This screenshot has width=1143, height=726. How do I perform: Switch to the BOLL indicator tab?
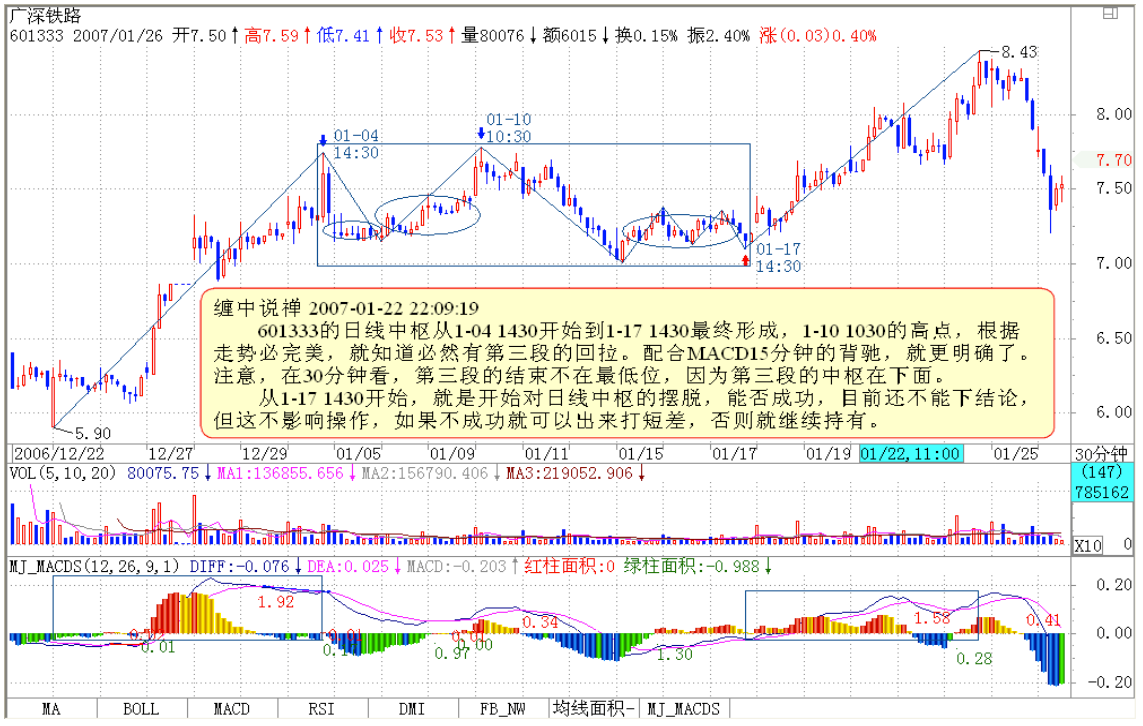(141, 709)
